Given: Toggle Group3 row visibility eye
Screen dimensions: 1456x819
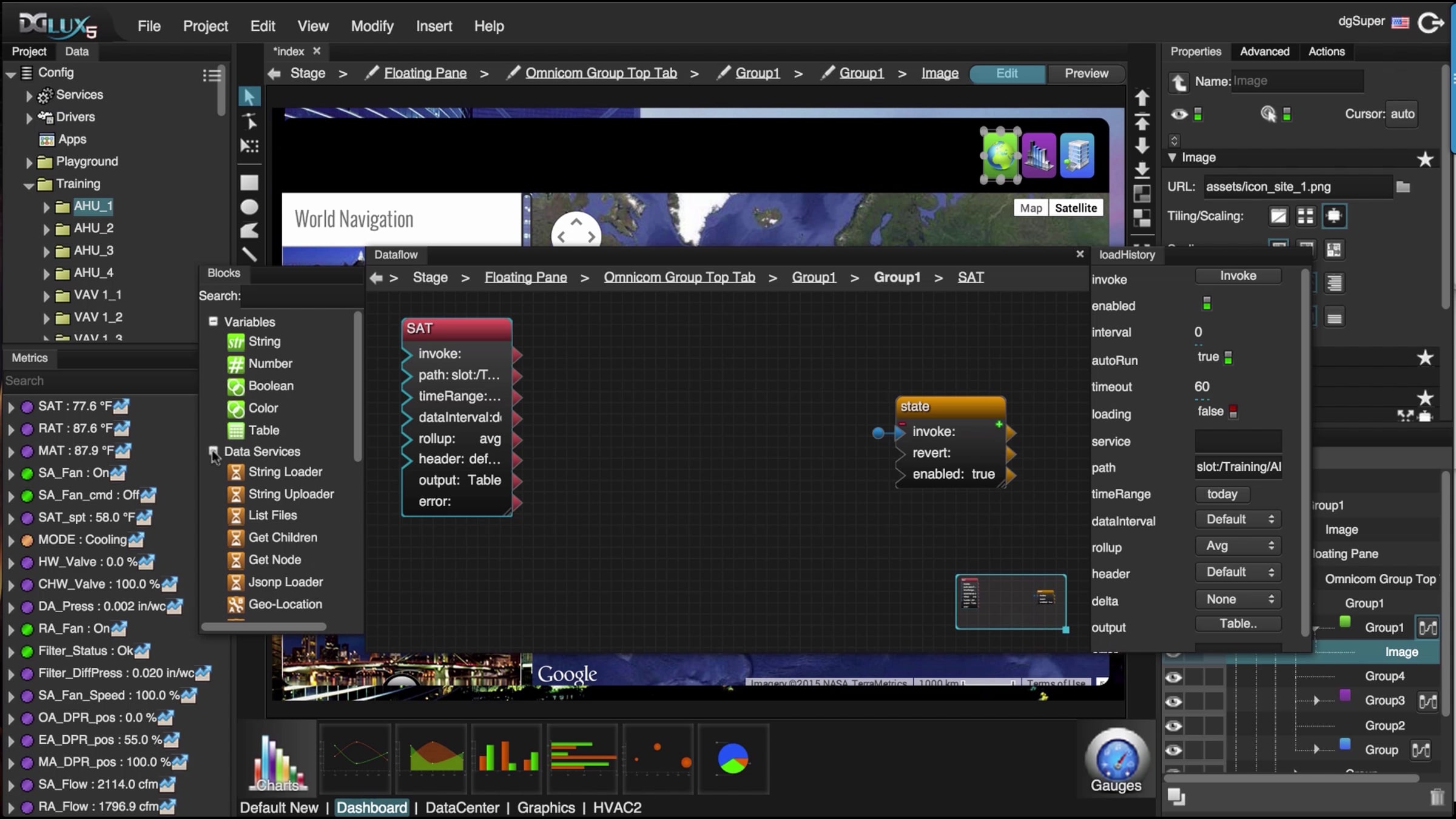Looking at the screenshot, I should click(x=1173, y=702).
